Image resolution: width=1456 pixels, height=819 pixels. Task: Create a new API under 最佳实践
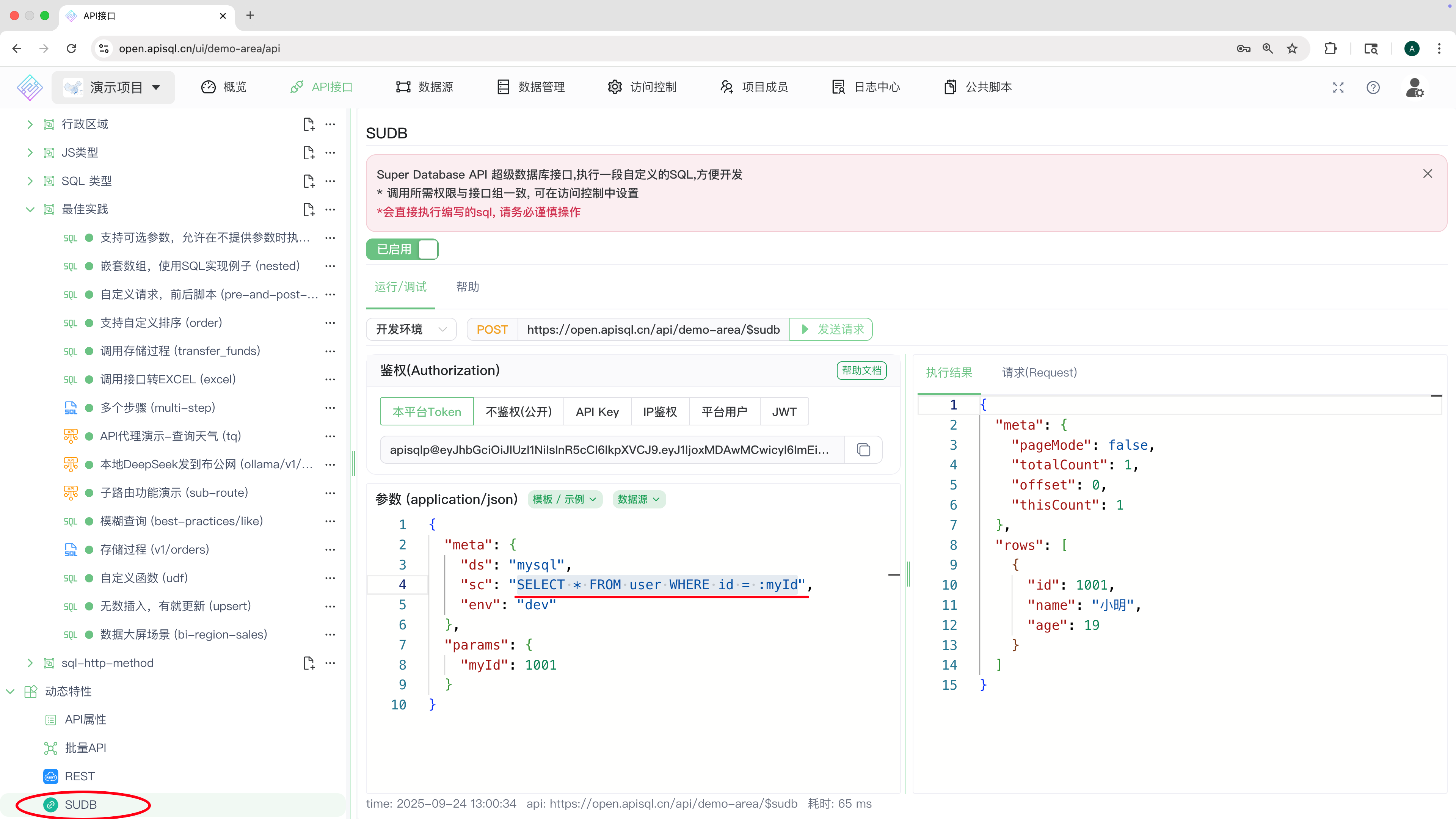coord(309,209)
